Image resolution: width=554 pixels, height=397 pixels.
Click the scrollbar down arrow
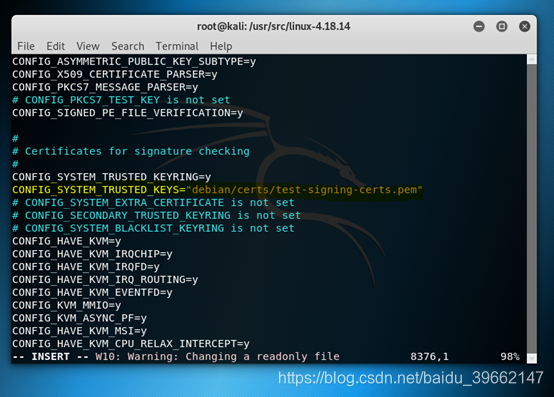tap(532, 358)
